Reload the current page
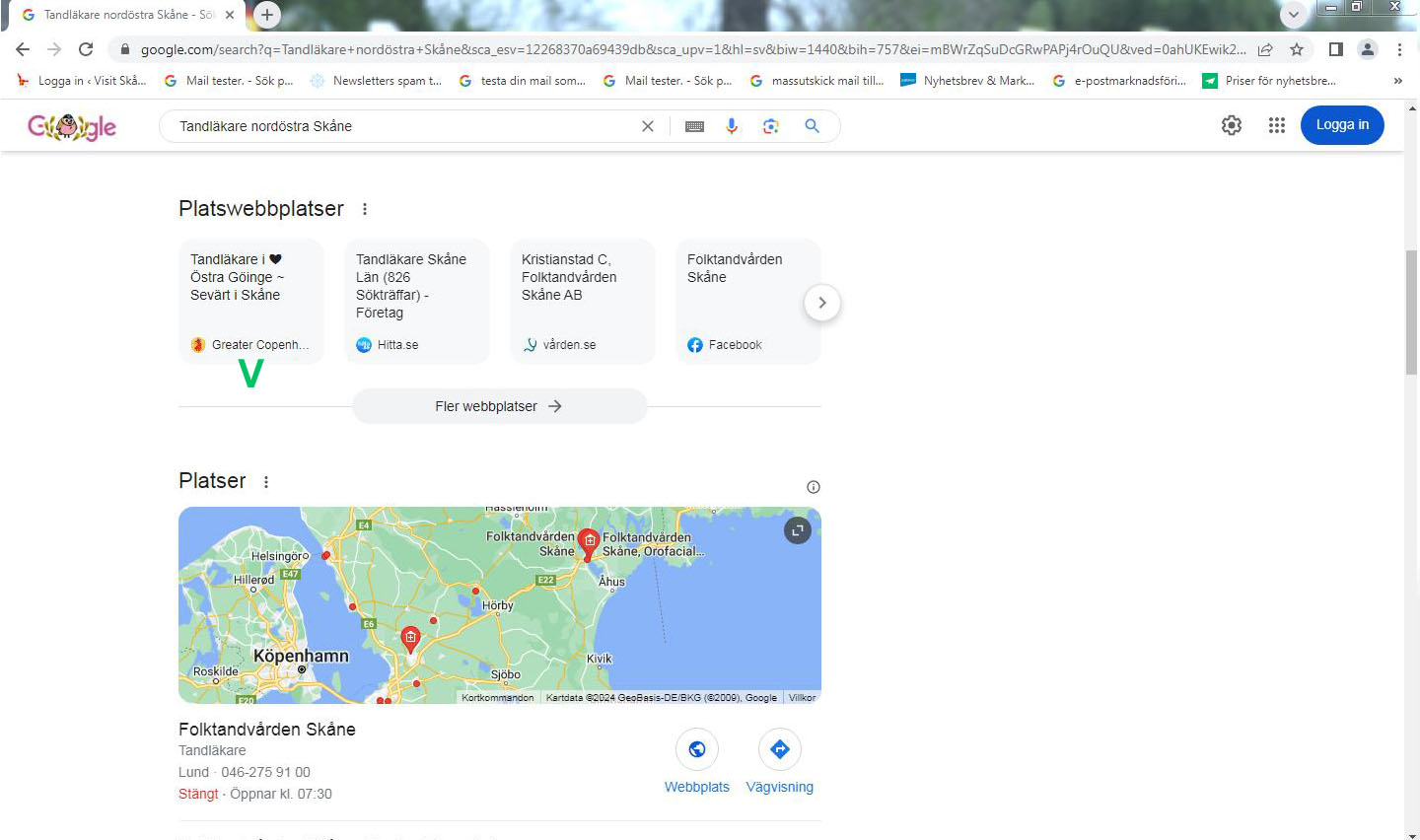Viewport: 1420px width, 840px height. pyautogui.click(x=86, y=49)
